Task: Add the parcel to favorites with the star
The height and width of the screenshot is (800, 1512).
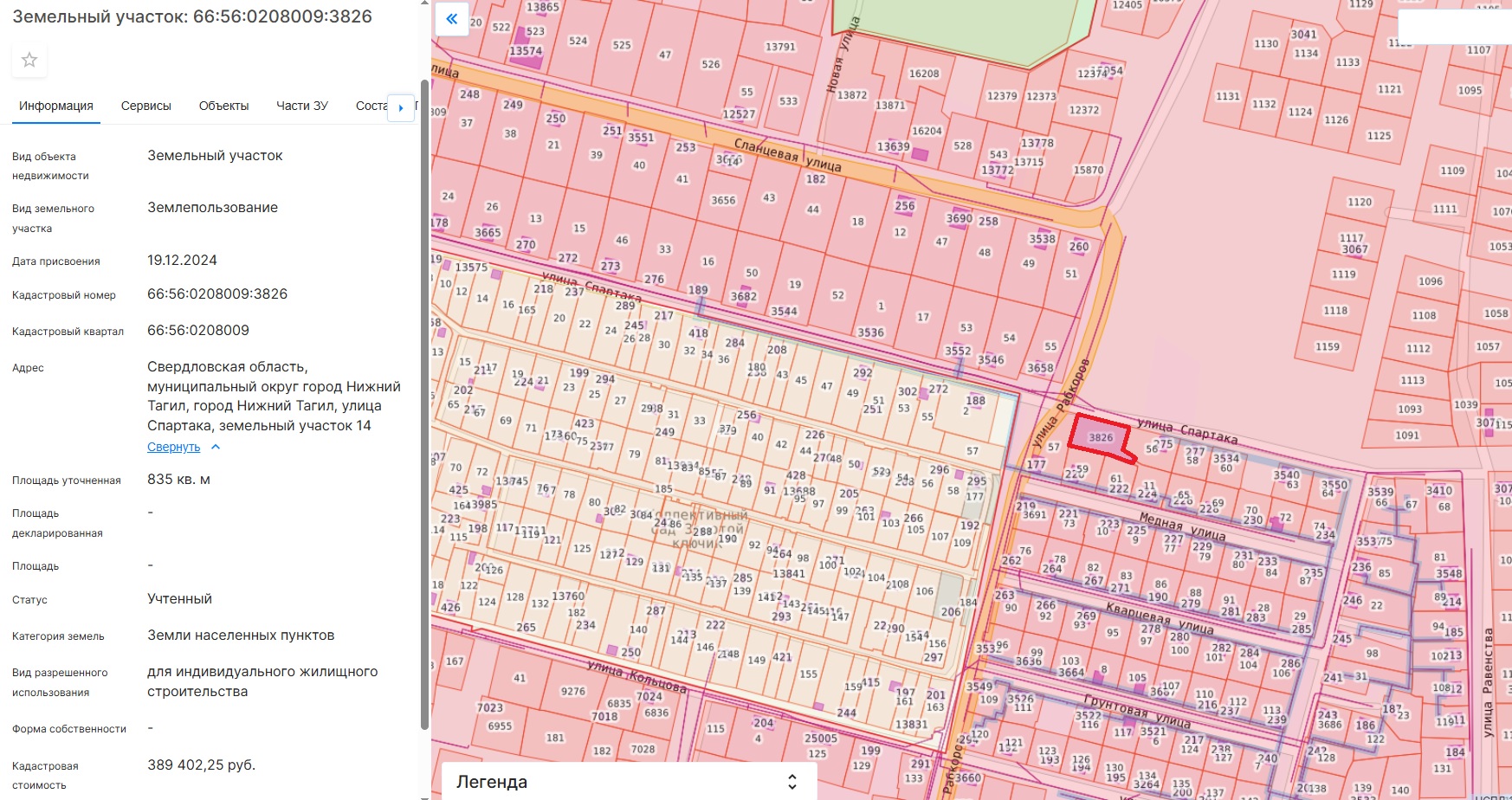Action: coord(29,60)
